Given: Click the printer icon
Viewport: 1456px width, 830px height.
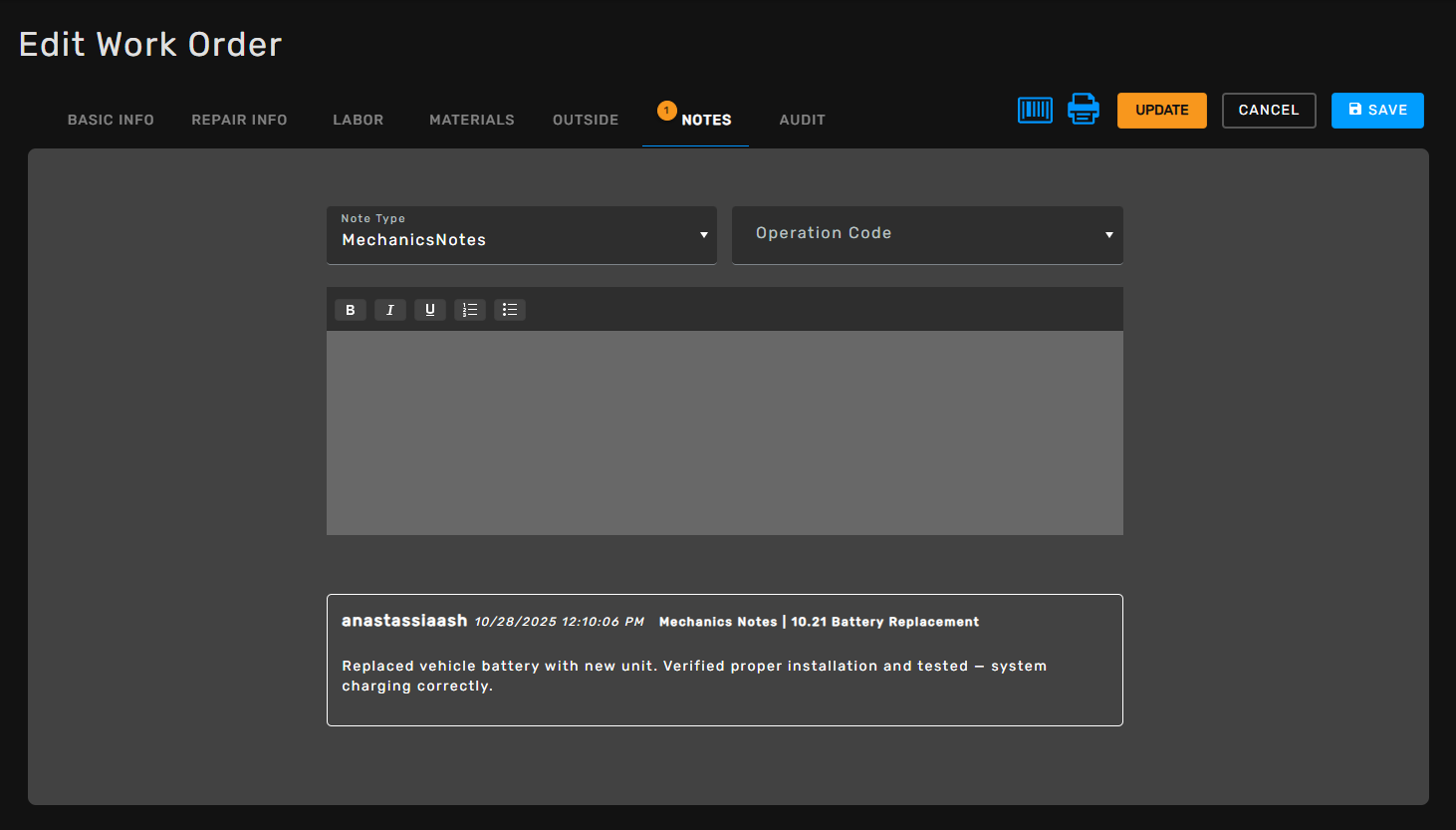Looking at the screenshot, I should tap(1083, 110).
